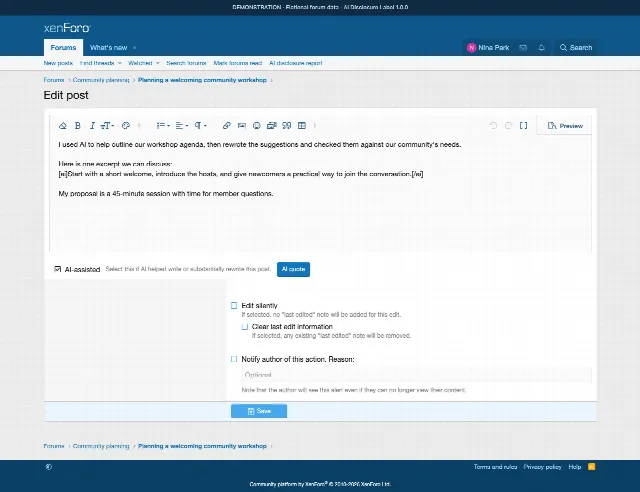The width and height of the screenshot is (640, 492).
Task: Expand the What's new dropdown arrow
Action: tap(135, 48)
